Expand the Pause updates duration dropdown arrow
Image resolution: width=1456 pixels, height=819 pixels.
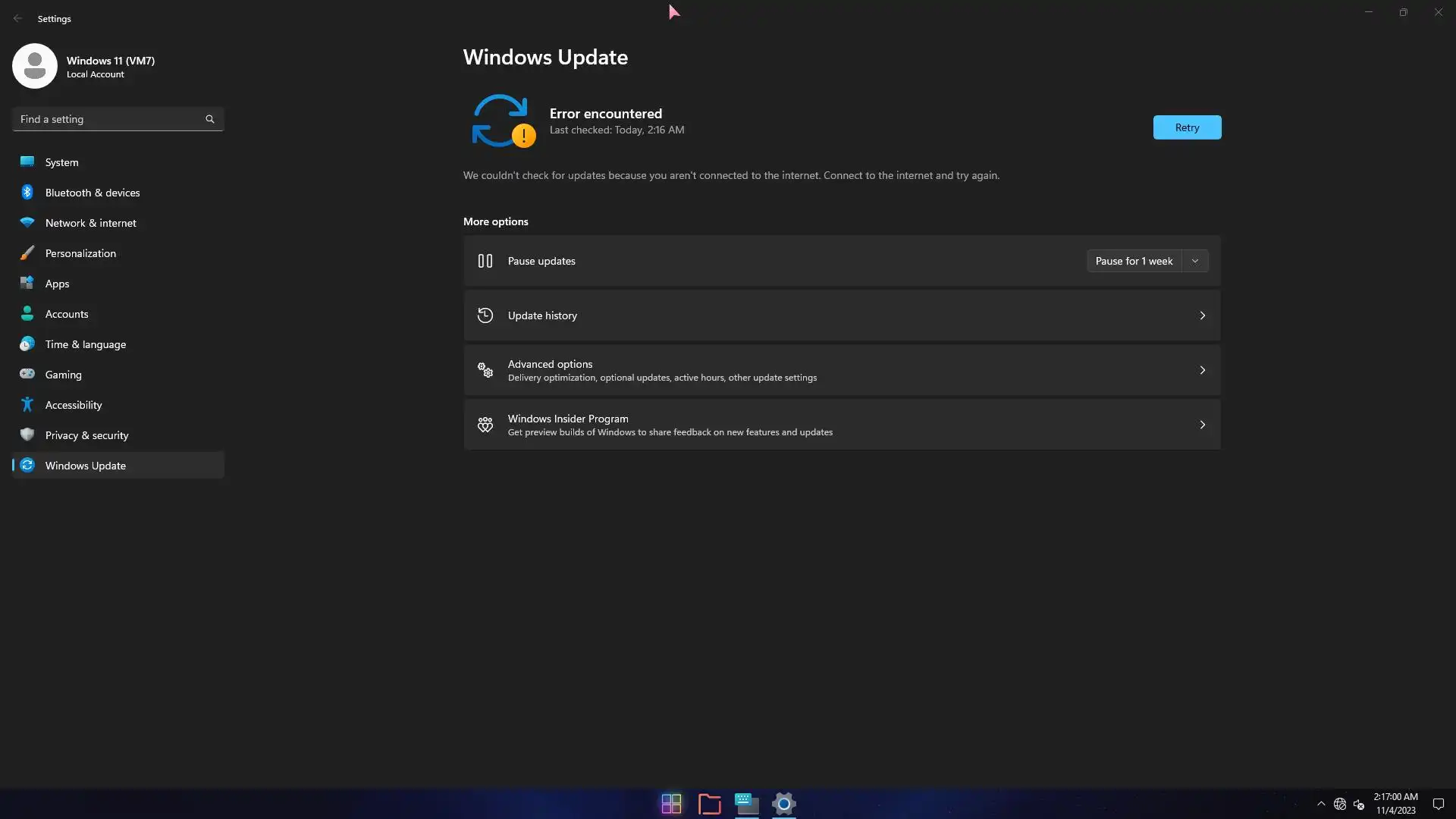point(1195,261)
